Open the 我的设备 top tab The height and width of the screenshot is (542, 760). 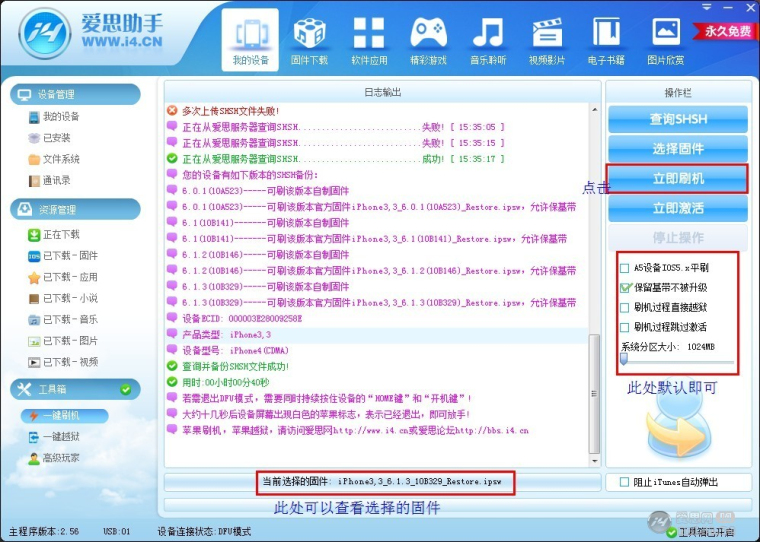click(x=250, y=40)
